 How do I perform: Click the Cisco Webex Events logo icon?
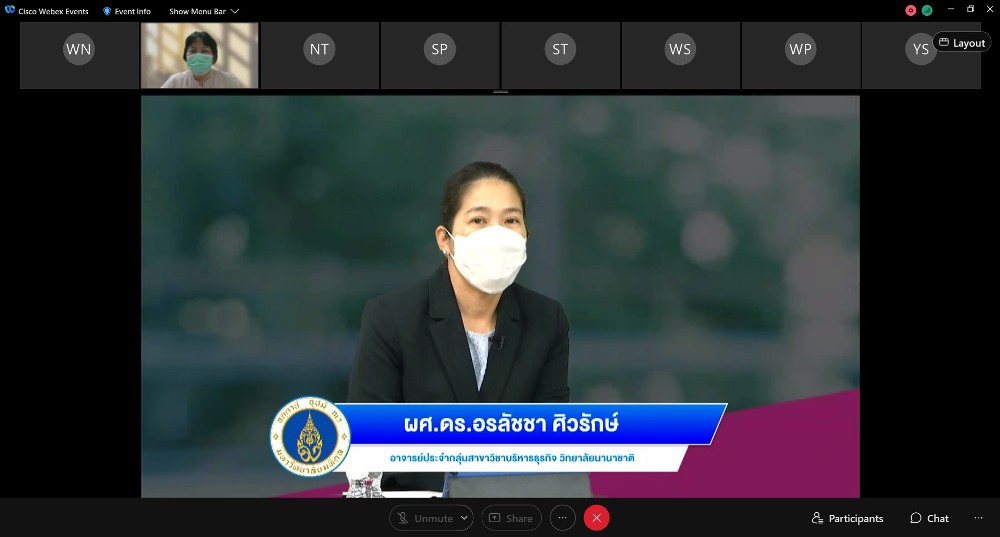tap(10, 11)
